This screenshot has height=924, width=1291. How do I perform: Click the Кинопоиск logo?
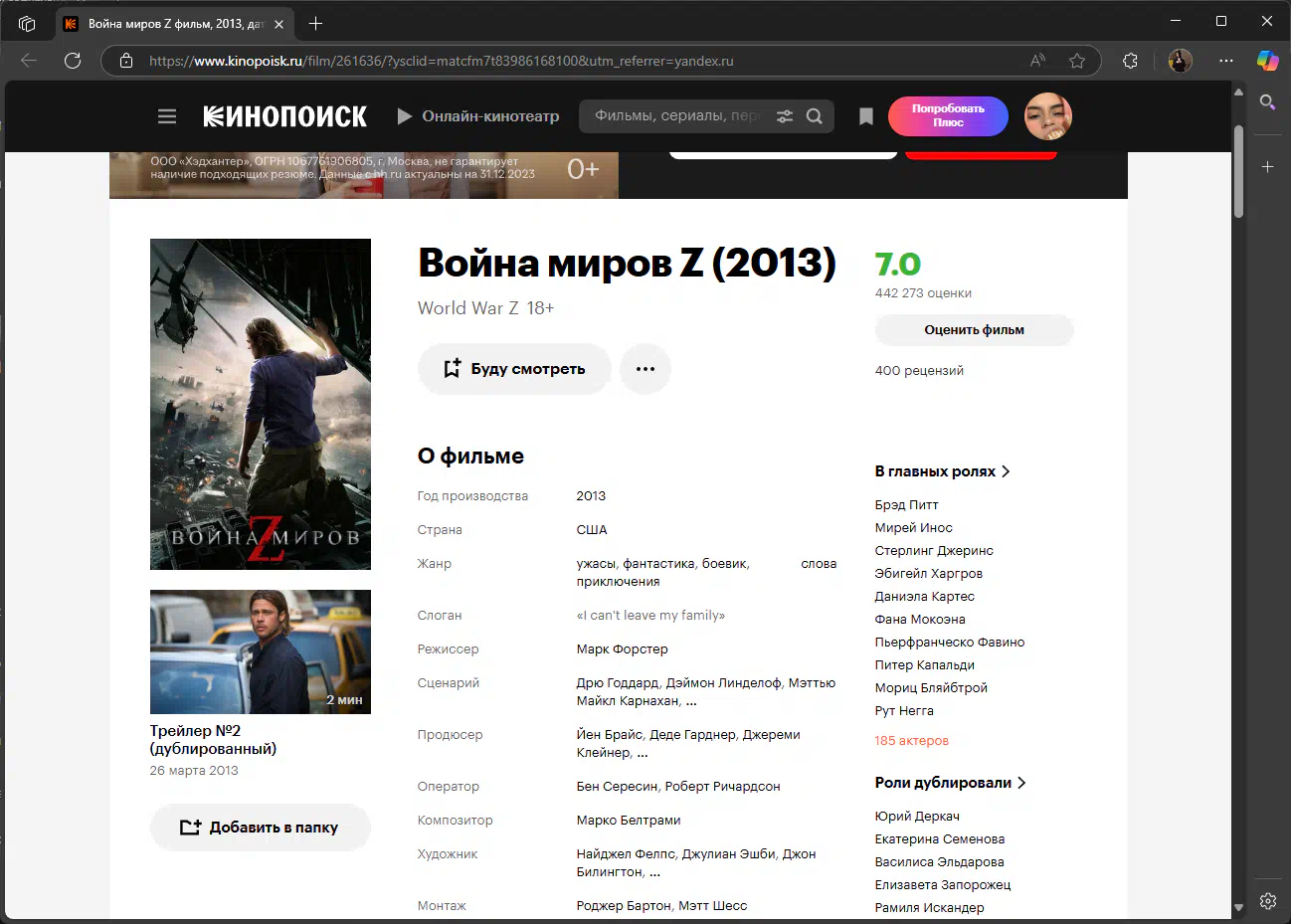[285, 116]
